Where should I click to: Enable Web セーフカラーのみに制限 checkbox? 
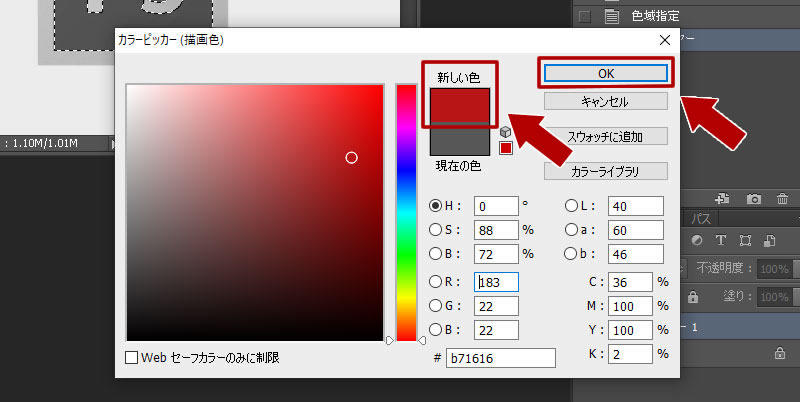(132, 357)
